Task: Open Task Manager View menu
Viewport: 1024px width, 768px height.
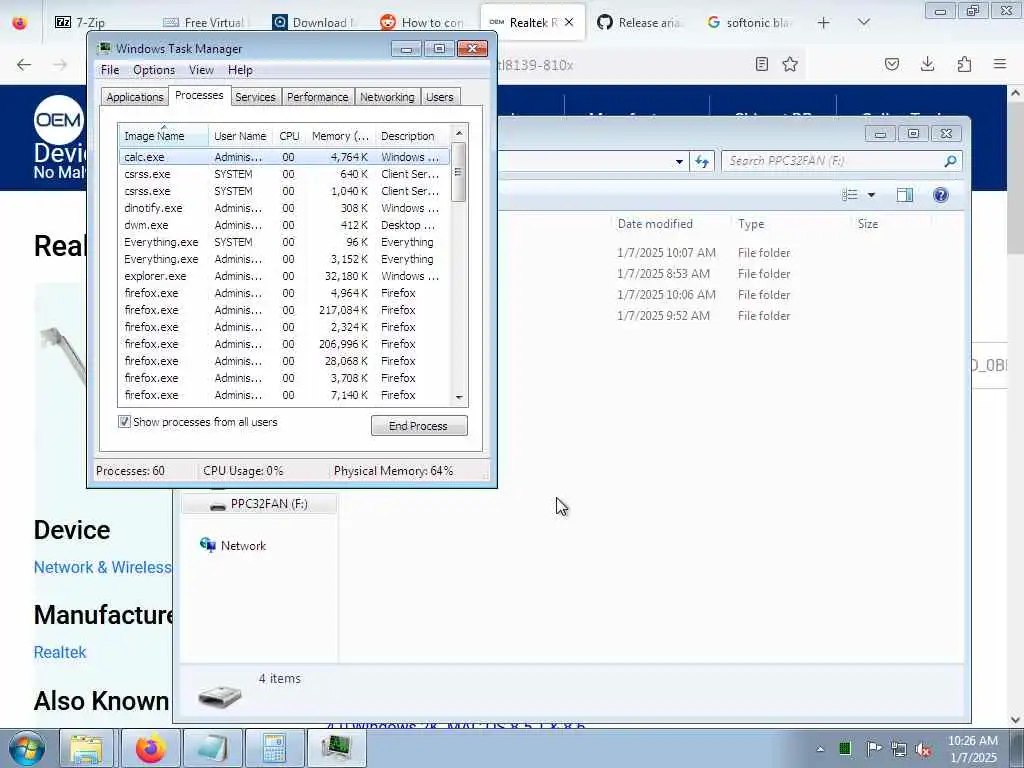Action: pyautogui.click(x=201, y=70)
